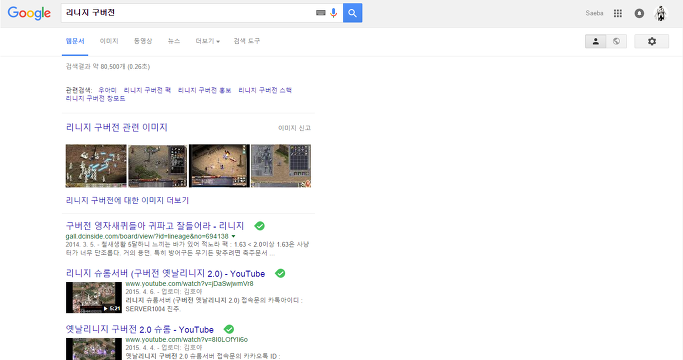Expand the dcinside URL dropdown arrow
This screenshot has height=360, width=683.
tap(233, 237)
